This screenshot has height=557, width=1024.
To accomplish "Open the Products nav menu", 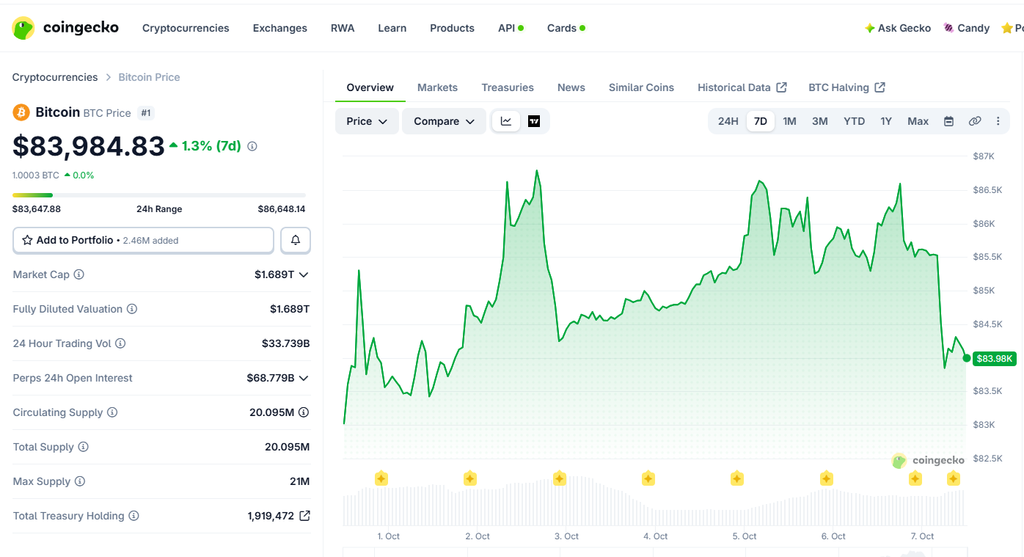I will pos(452,28).
